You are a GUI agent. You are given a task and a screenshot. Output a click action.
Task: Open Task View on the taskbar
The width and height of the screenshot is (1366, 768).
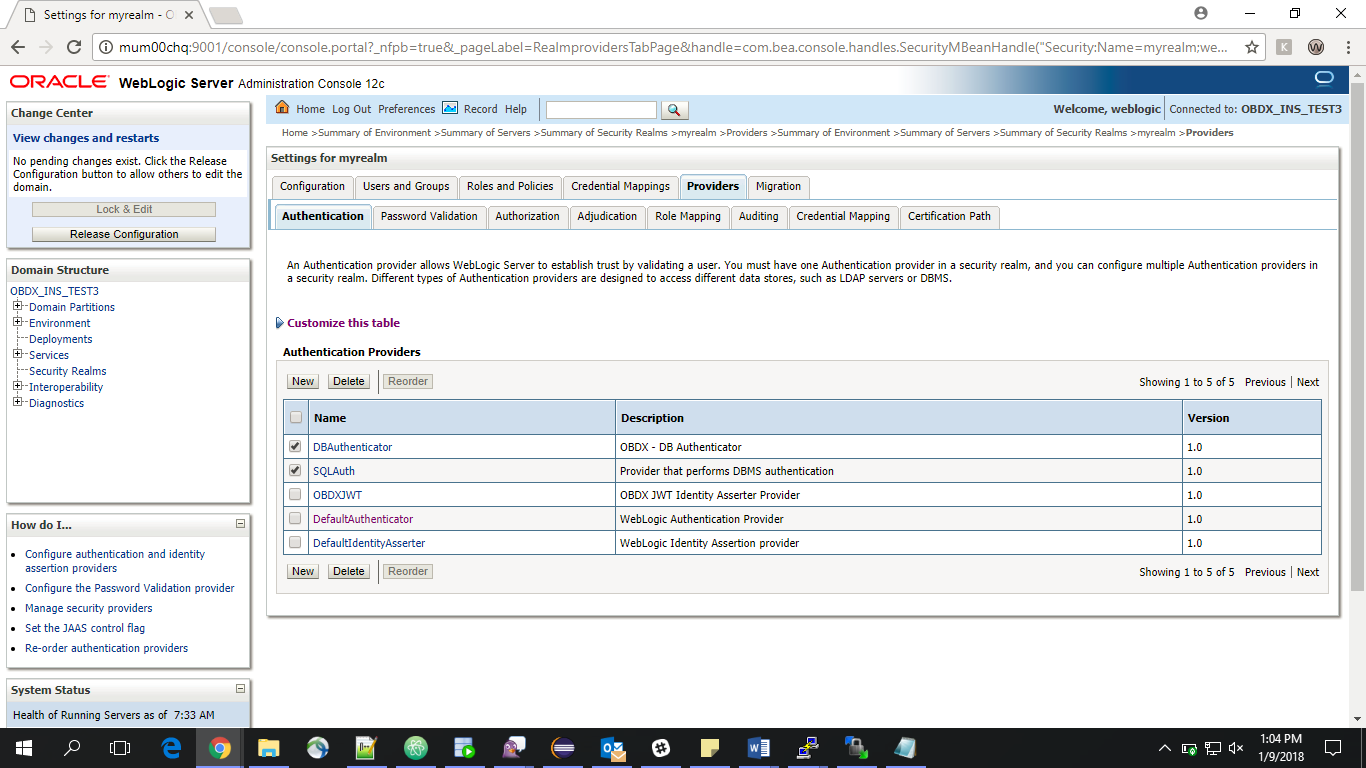(x=120, y=747)
